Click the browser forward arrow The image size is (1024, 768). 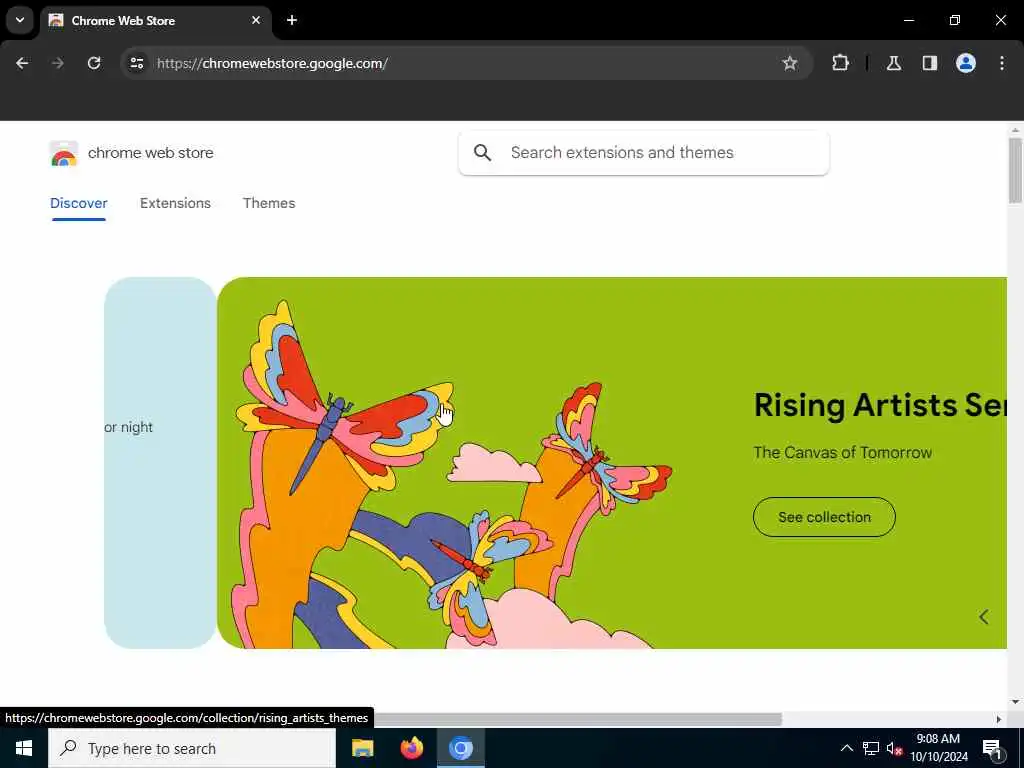pos(57,63)
